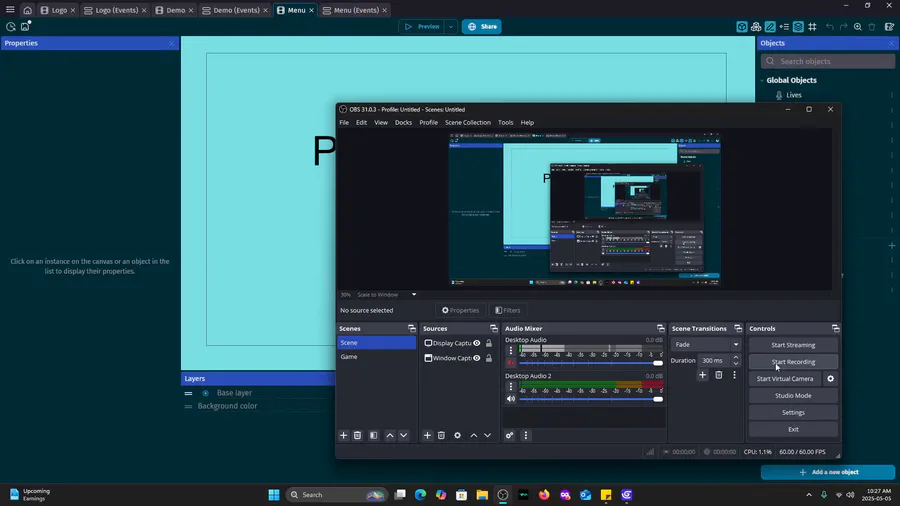Move the scene up in the Scenes list

pos(390,435)
